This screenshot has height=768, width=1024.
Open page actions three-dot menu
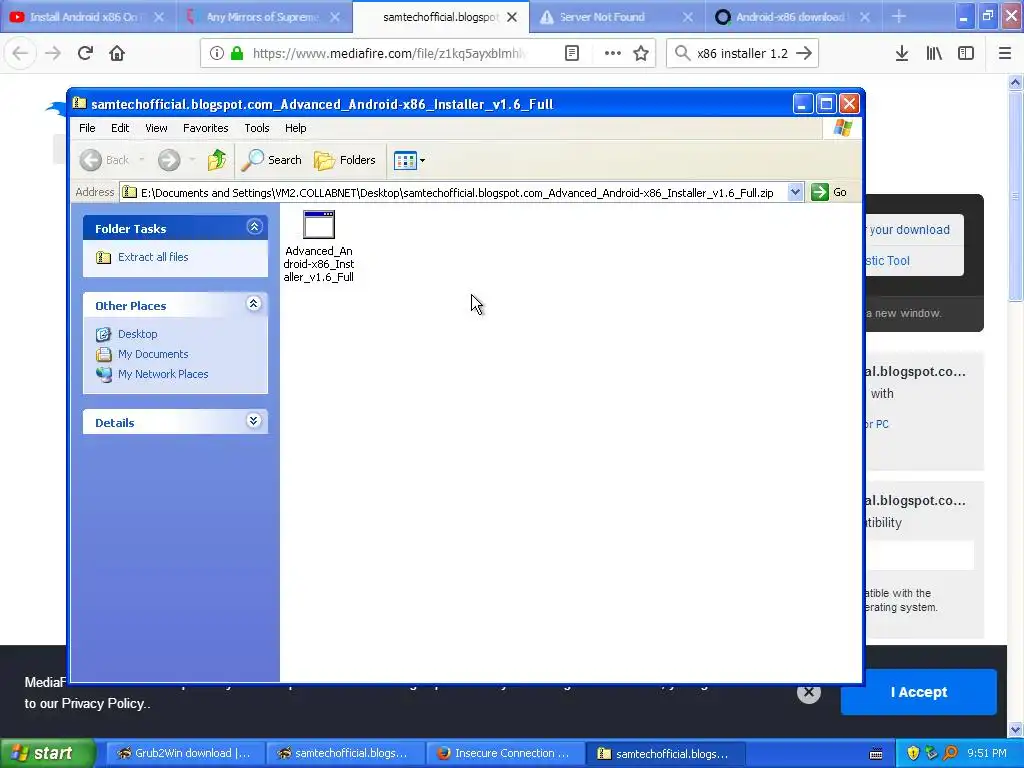coord(613,53)
